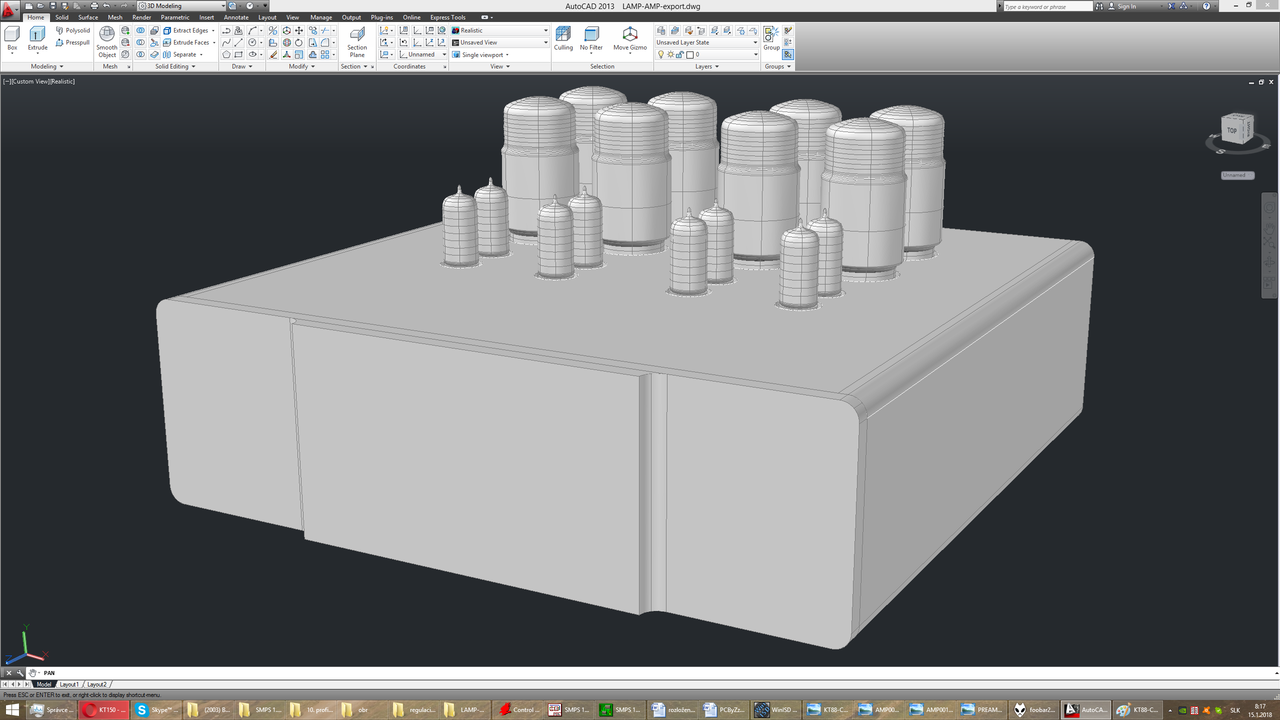
Task: Select the Box solid tool
Action: pos(12,40)
